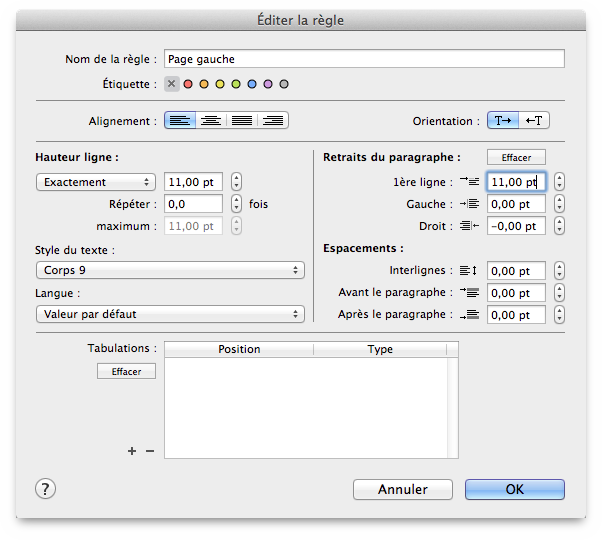This screenshot has width=602, height=540.
Task: Click Effacer next to Retraits du paragraphe
Action: pos(516,157)
